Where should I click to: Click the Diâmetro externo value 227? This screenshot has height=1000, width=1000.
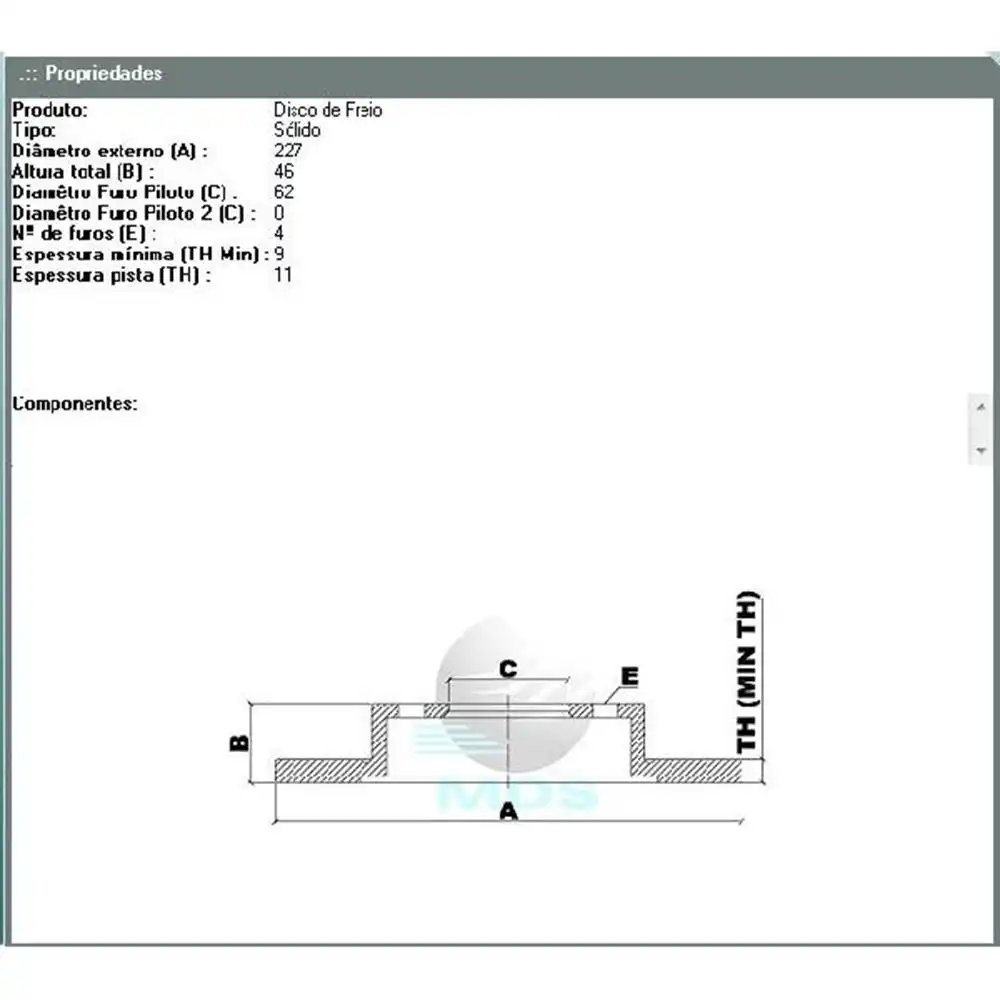pyautogui.click(x=287, y=151)
